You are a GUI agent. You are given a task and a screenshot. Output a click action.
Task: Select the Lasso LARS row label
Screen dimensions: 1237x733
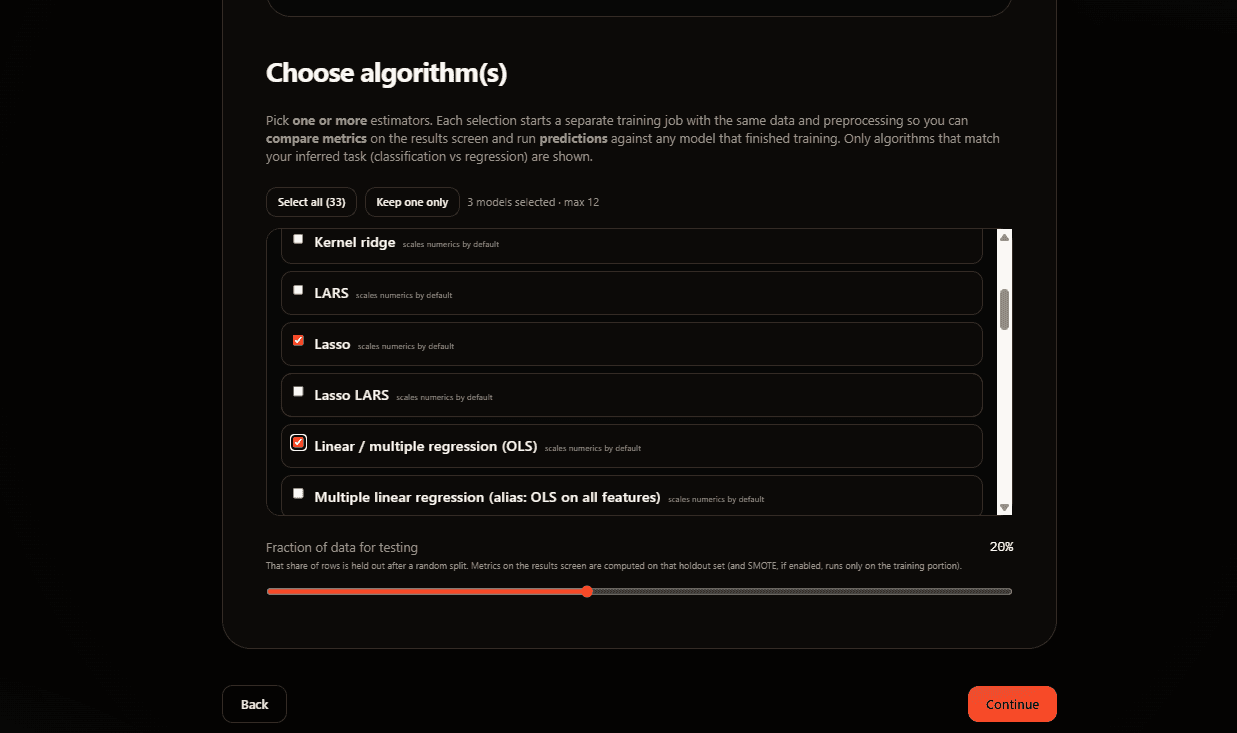(351, 396)
